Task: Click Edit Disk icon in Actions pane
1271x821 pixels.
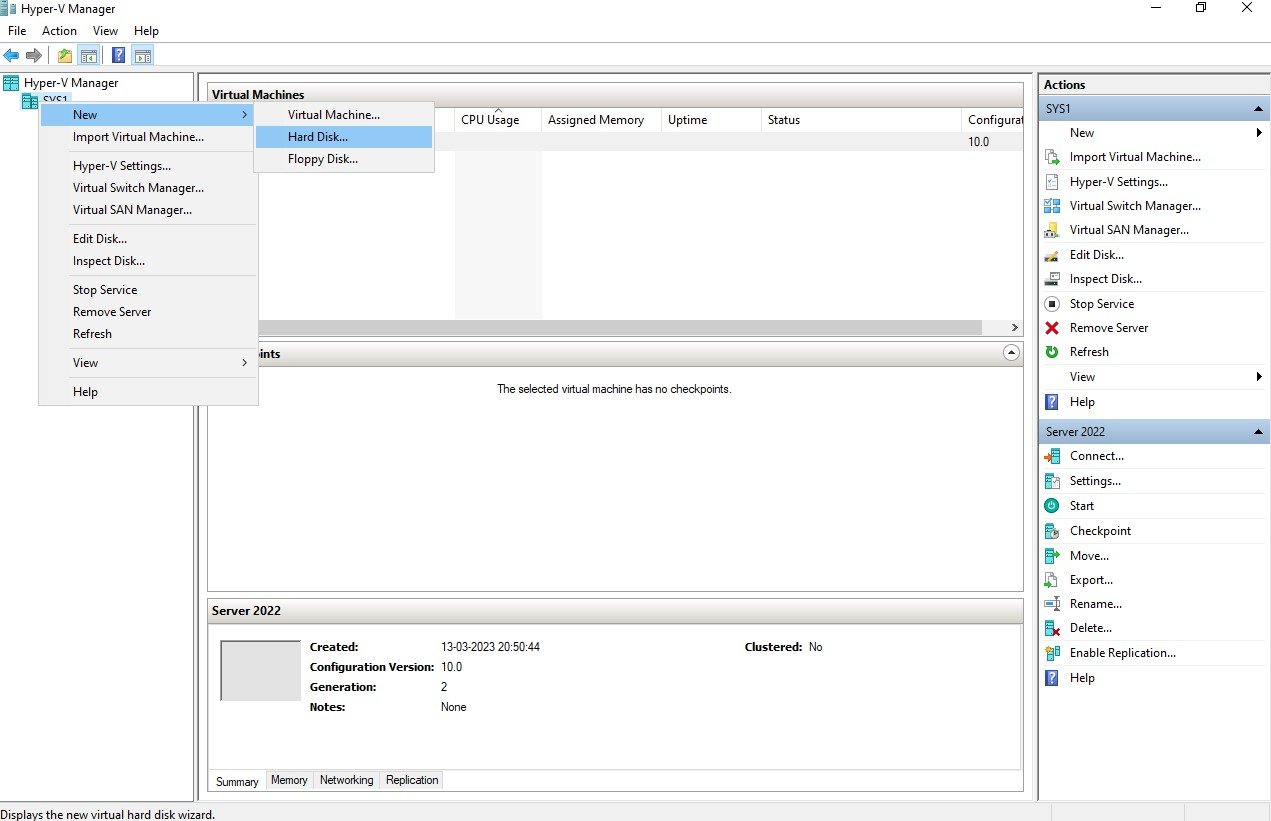Action: 1052,255
